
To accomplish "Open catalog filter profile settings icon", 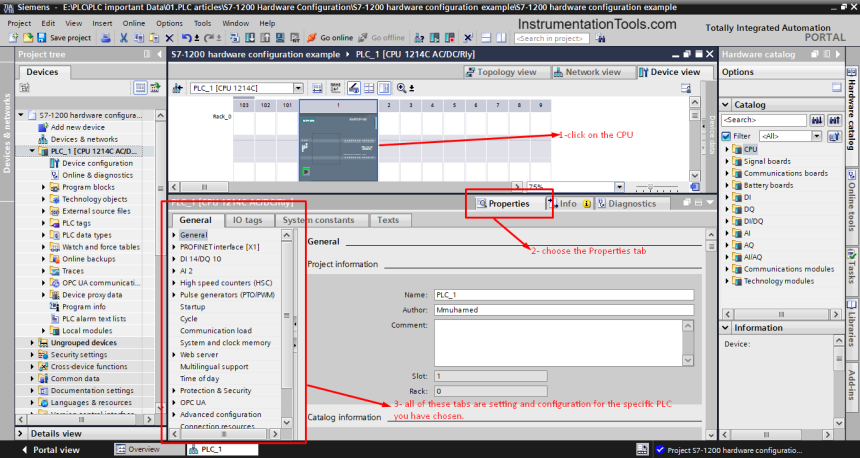I will tap(834, 136).
